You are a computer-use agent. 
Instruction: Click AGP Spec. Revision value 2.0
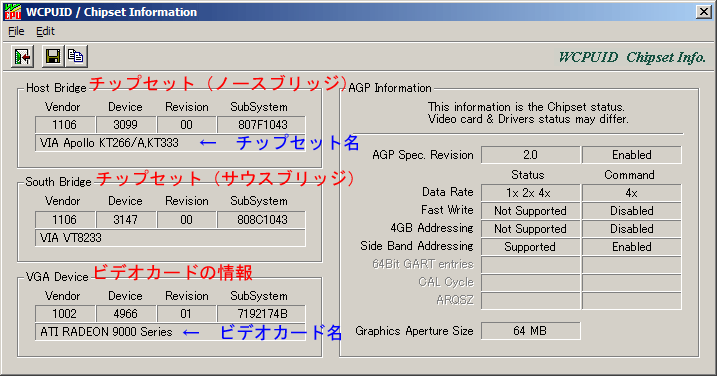pos(530,155)
